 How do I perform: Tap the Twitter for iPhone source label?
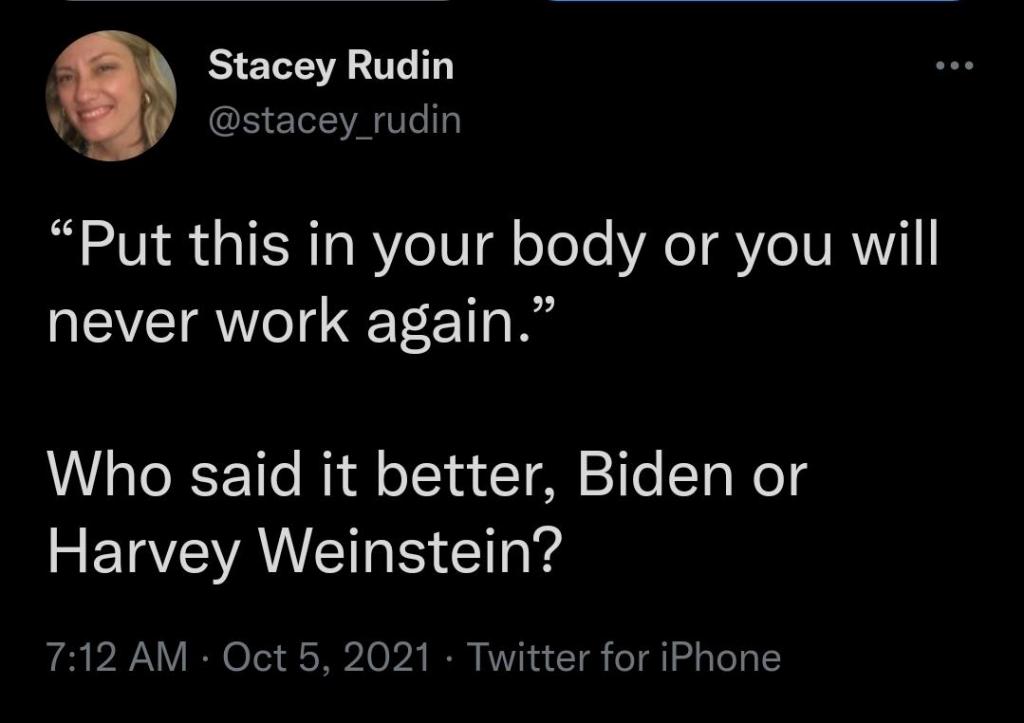click(624, 656)
